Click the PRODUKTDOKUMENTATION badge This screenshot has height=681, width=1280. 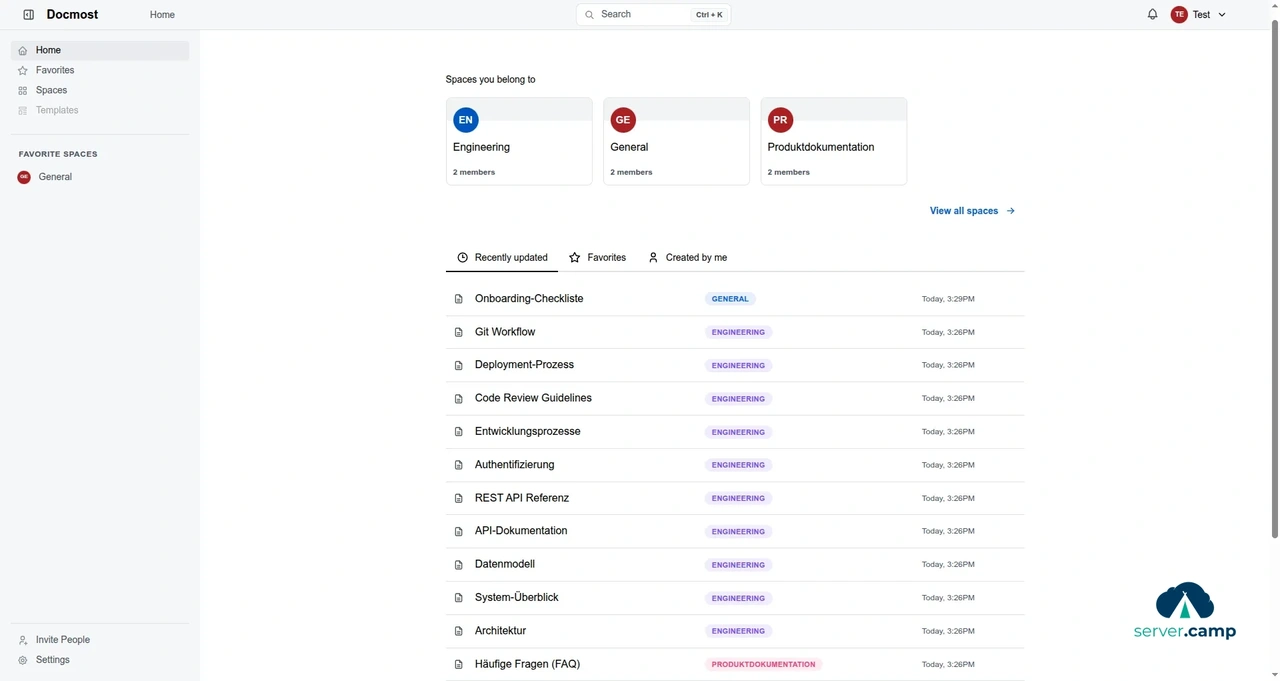pos(763,664)
